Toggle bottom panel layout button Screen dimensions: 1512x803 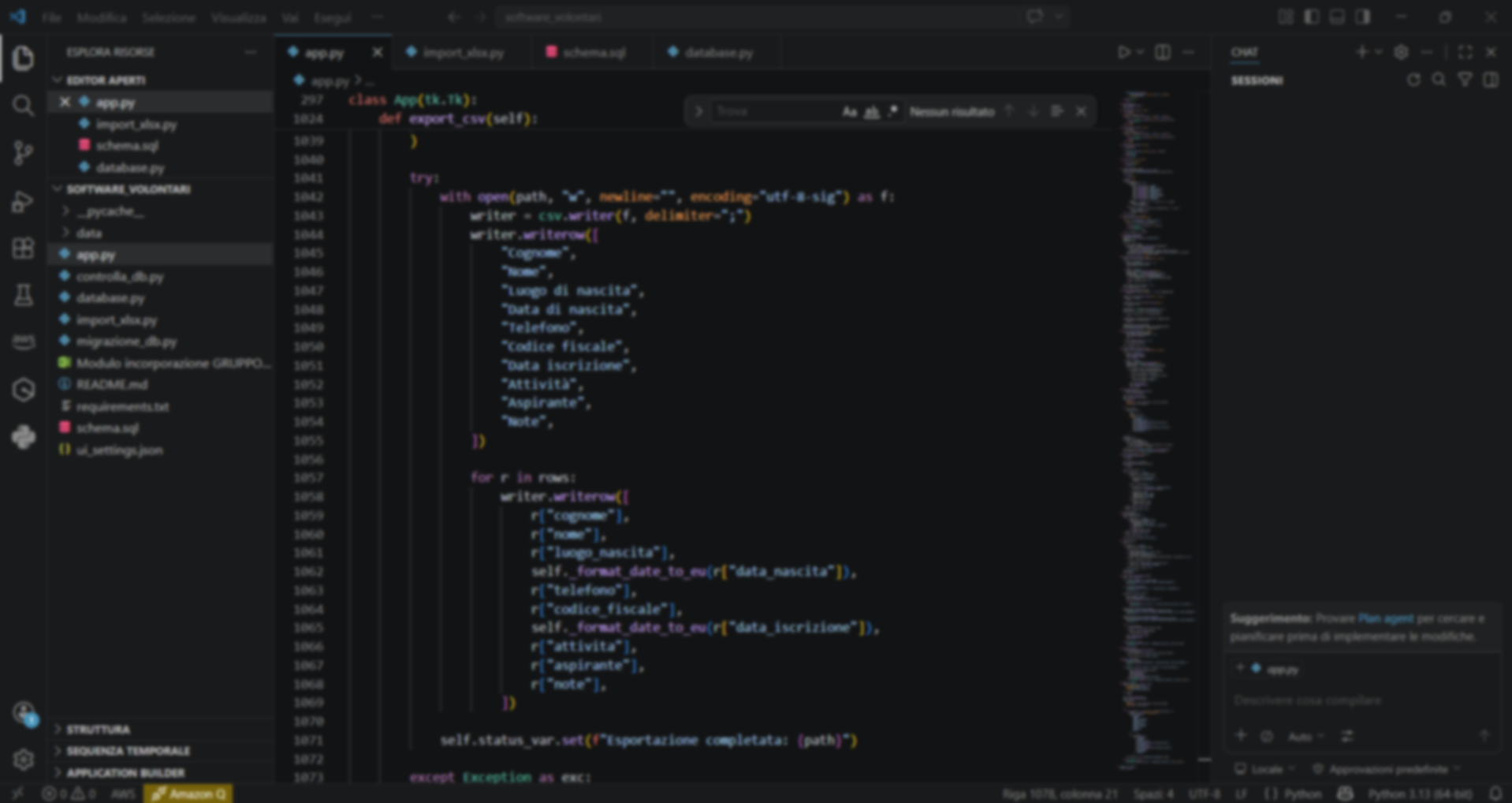click(1337, 17)
